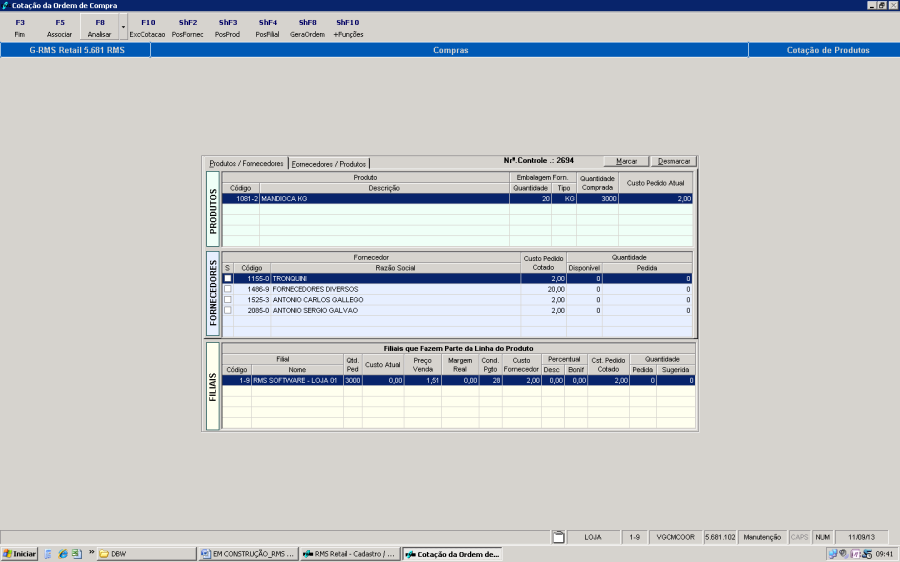Switch to the Fornecedores / Produtos tab
Screen dimensions: 900x562
tap(330, 163)
